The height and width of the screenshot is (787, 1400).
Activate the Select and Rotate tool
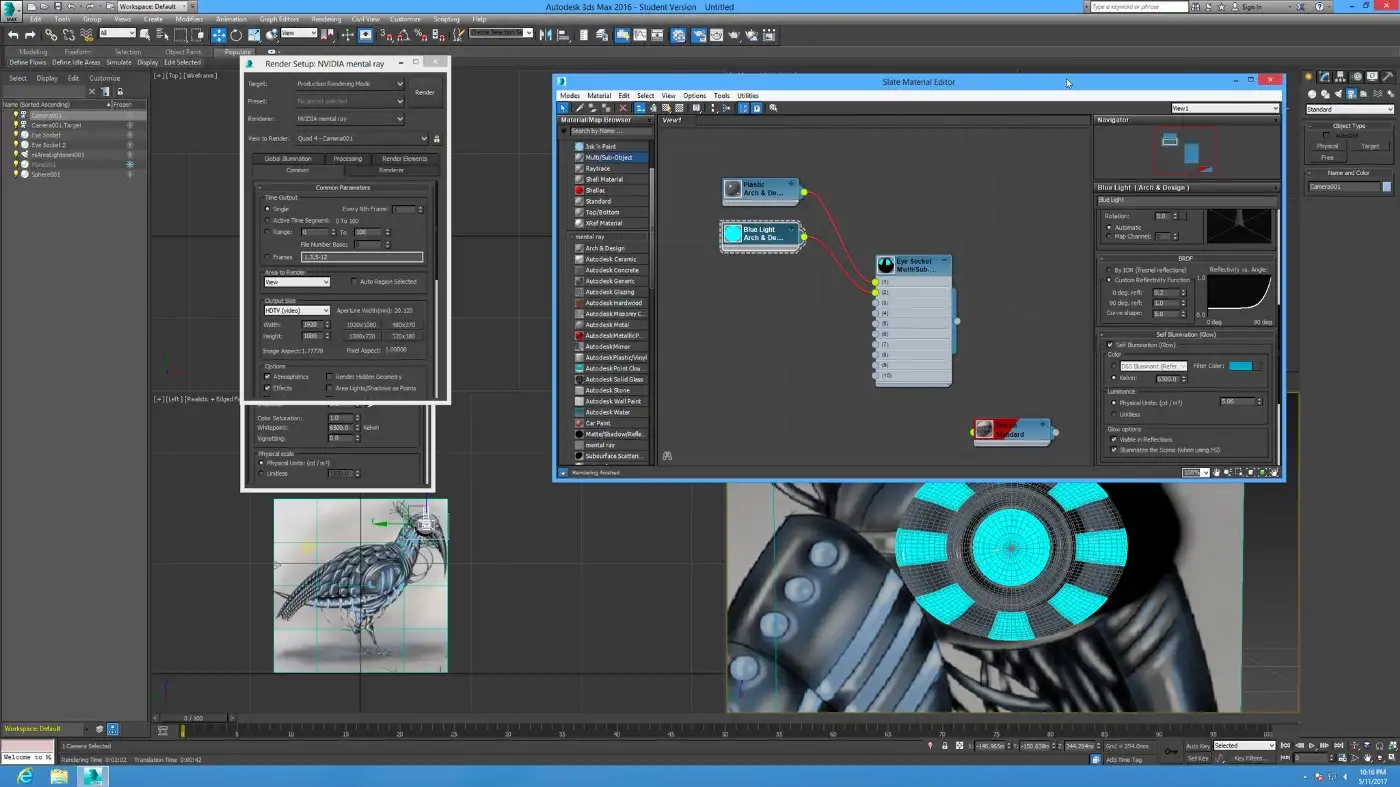click(236, 35)
